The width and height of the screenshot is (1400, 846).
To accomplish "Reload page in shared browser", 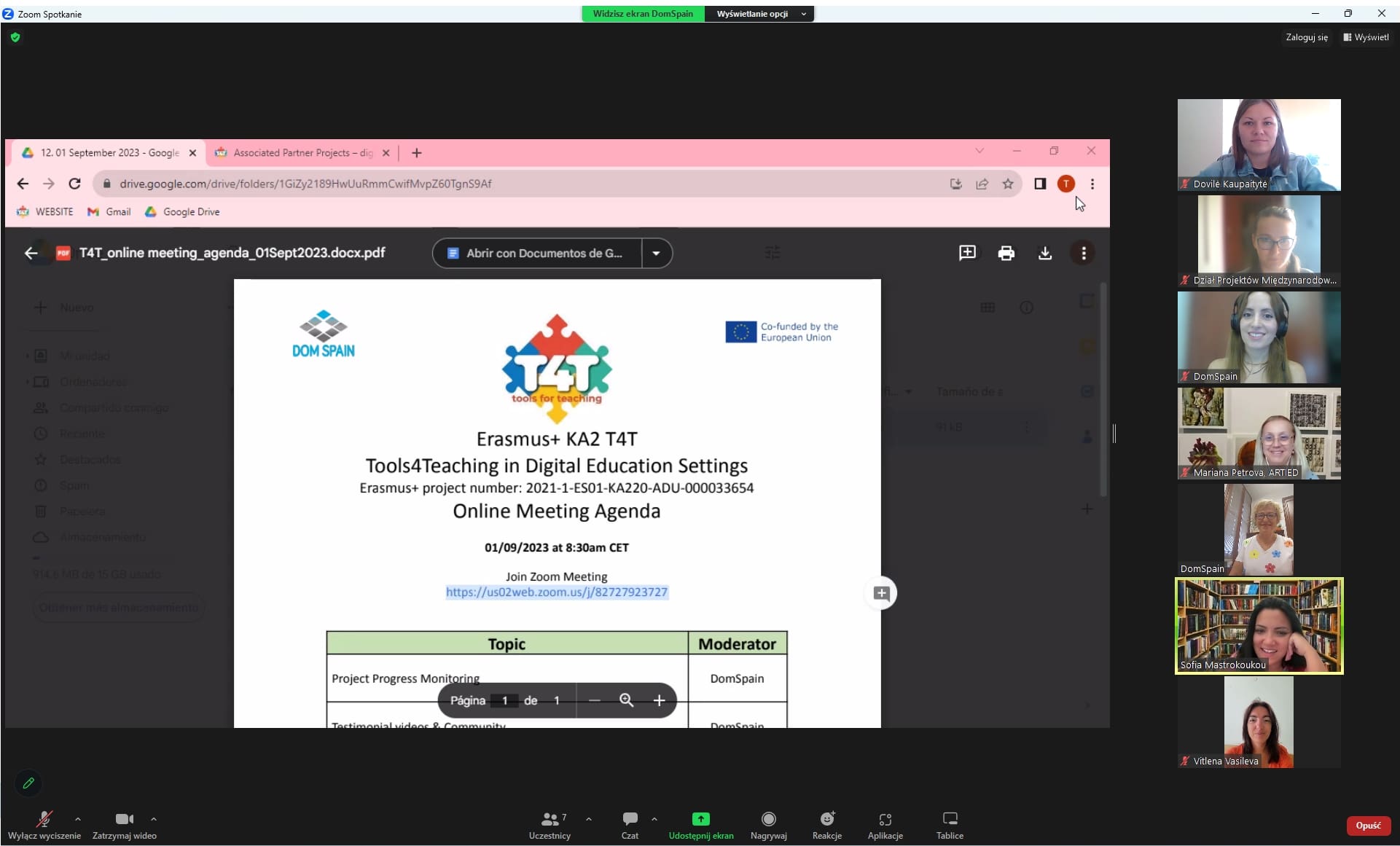I will click(74, 184).
